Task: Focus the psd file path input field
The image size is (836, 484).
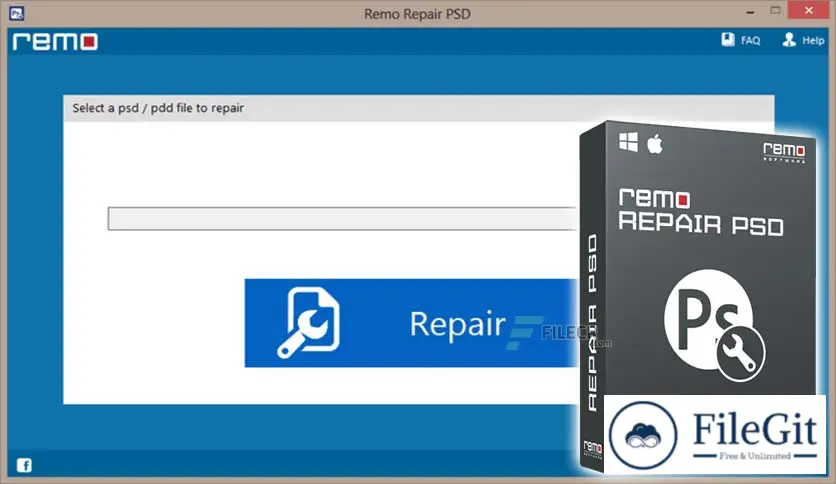Action: (342, 219)
